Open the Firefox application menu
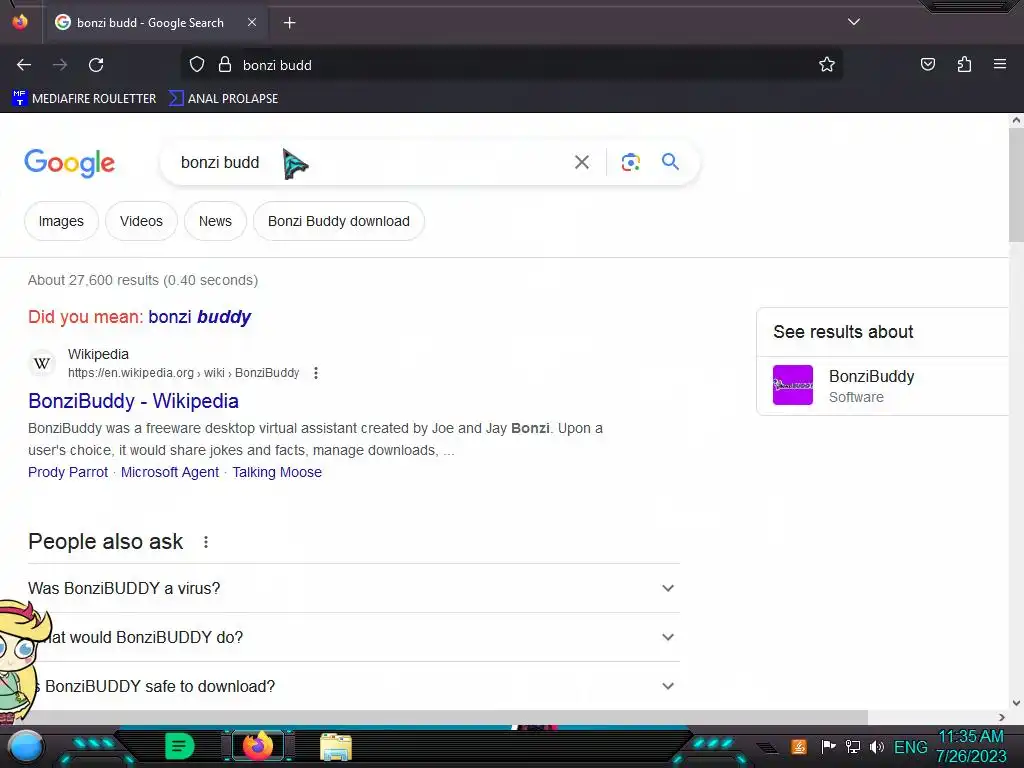This screenshot has width=1024, height=768. click(x=999, y=64)
